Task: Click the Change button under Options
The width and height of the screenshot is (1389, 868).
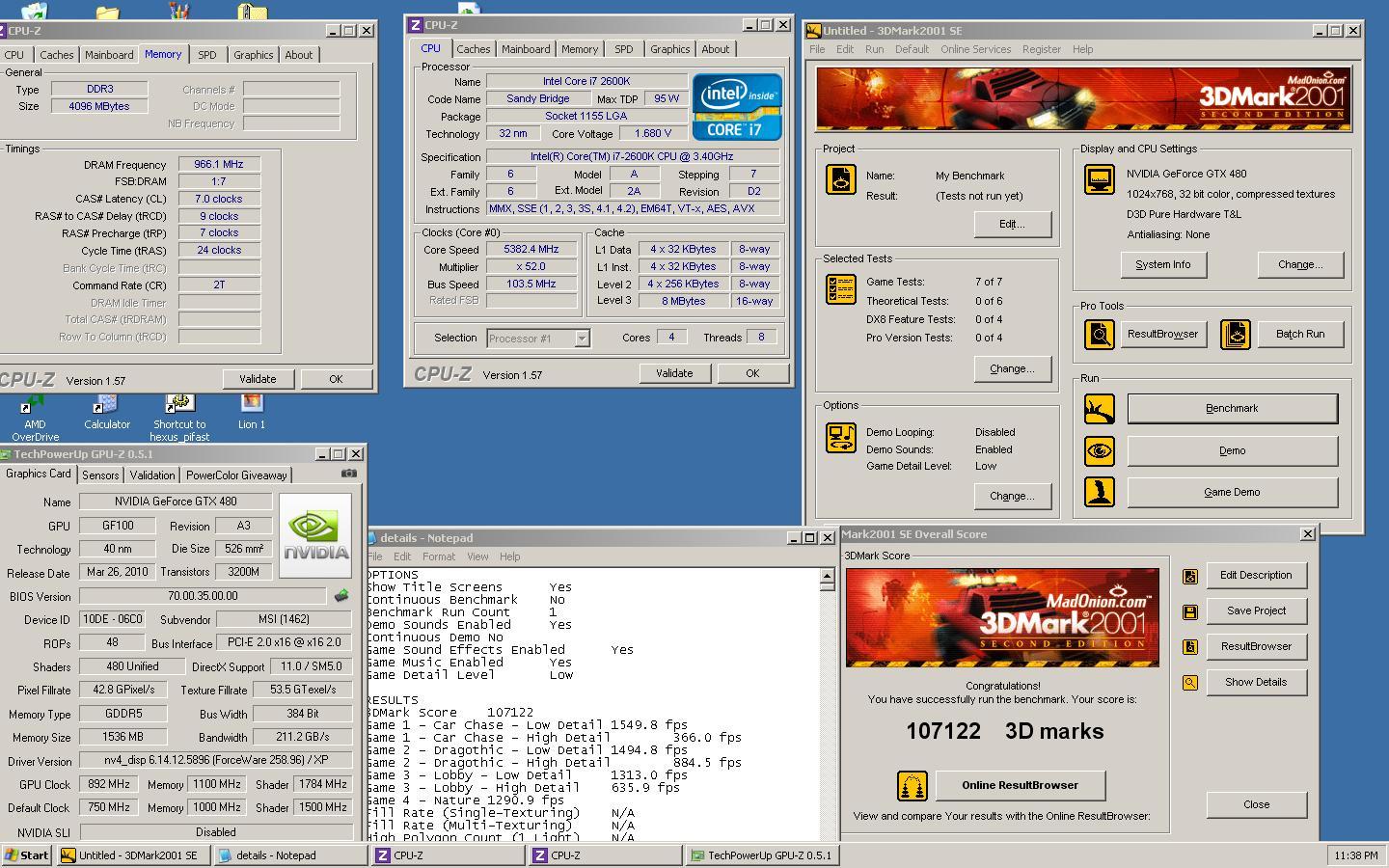Action: (x=1012, y=497)
